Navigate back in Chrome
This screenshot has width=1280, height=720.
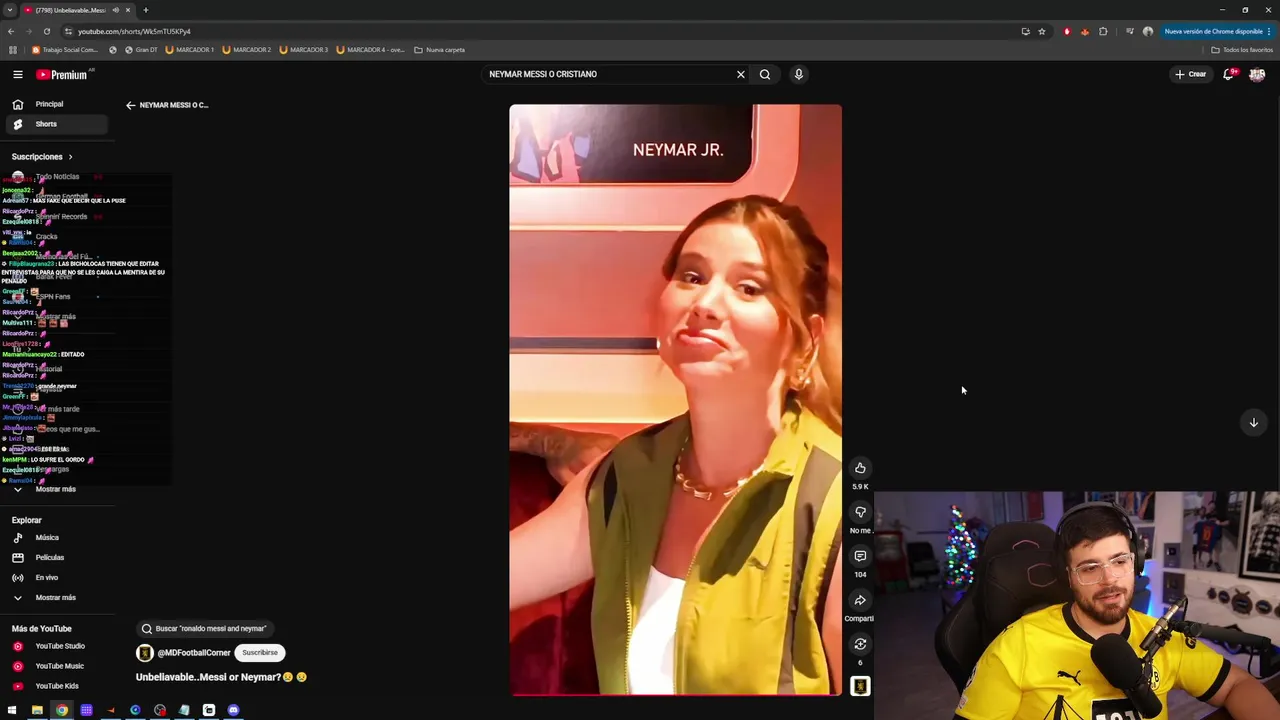point(11,31)
